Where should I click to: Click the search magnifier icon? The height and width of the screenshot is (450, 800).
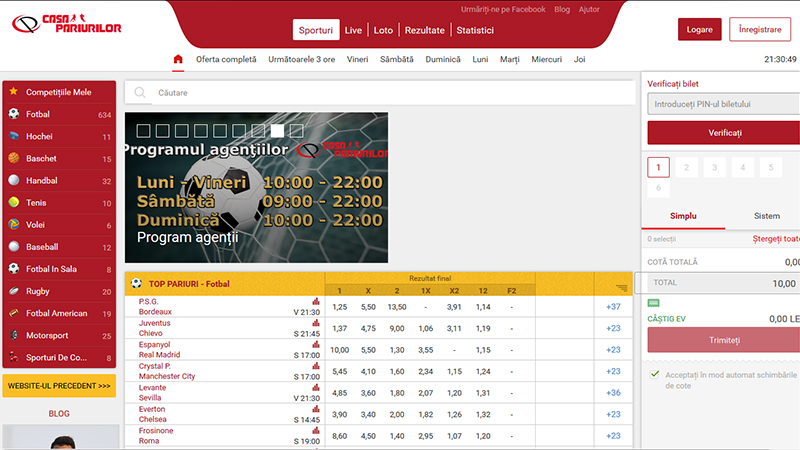pos(139,92)
